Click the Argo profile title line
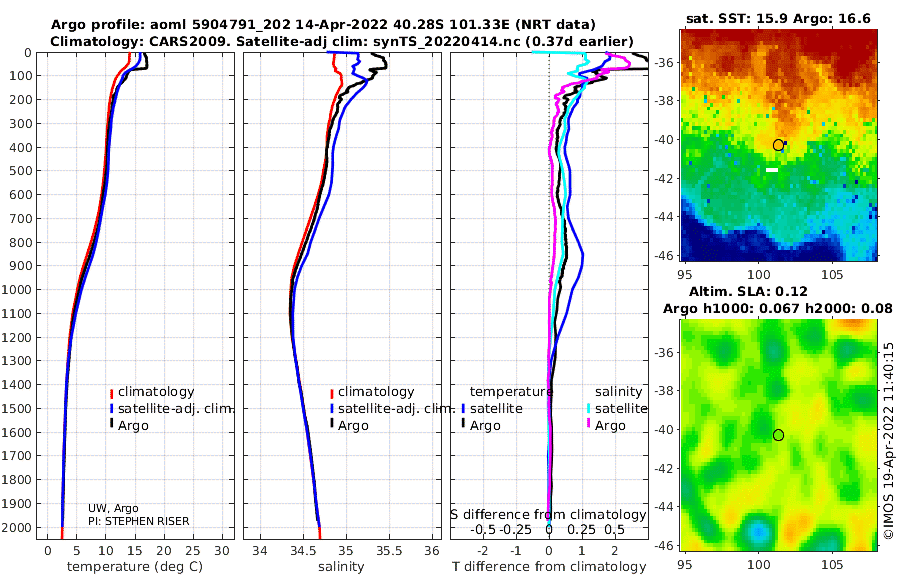This screenshot has width=900, height=580. 323,25
